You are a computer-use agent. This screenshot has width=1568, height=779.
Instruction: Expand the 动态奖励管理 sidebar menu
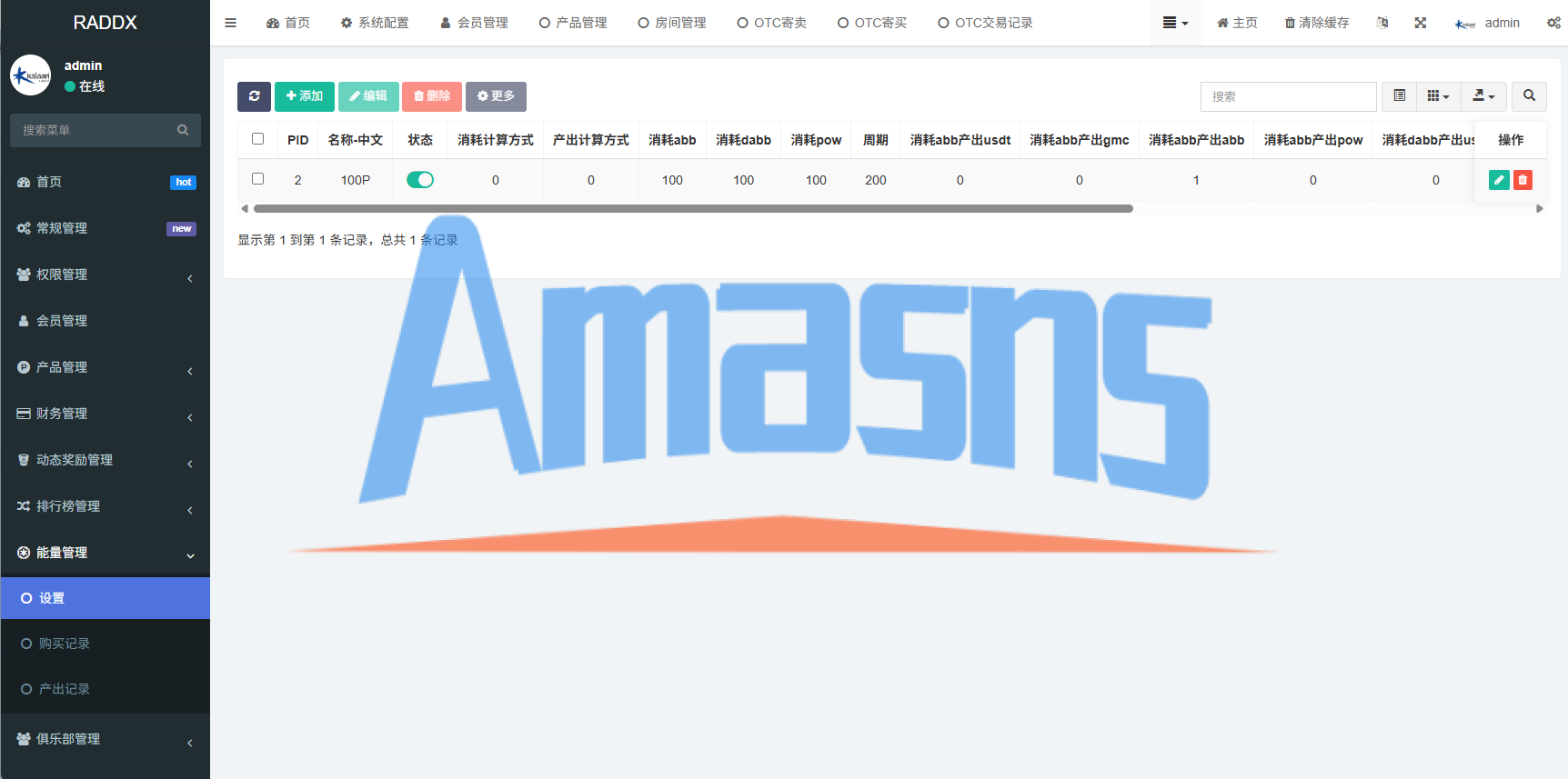106,460
